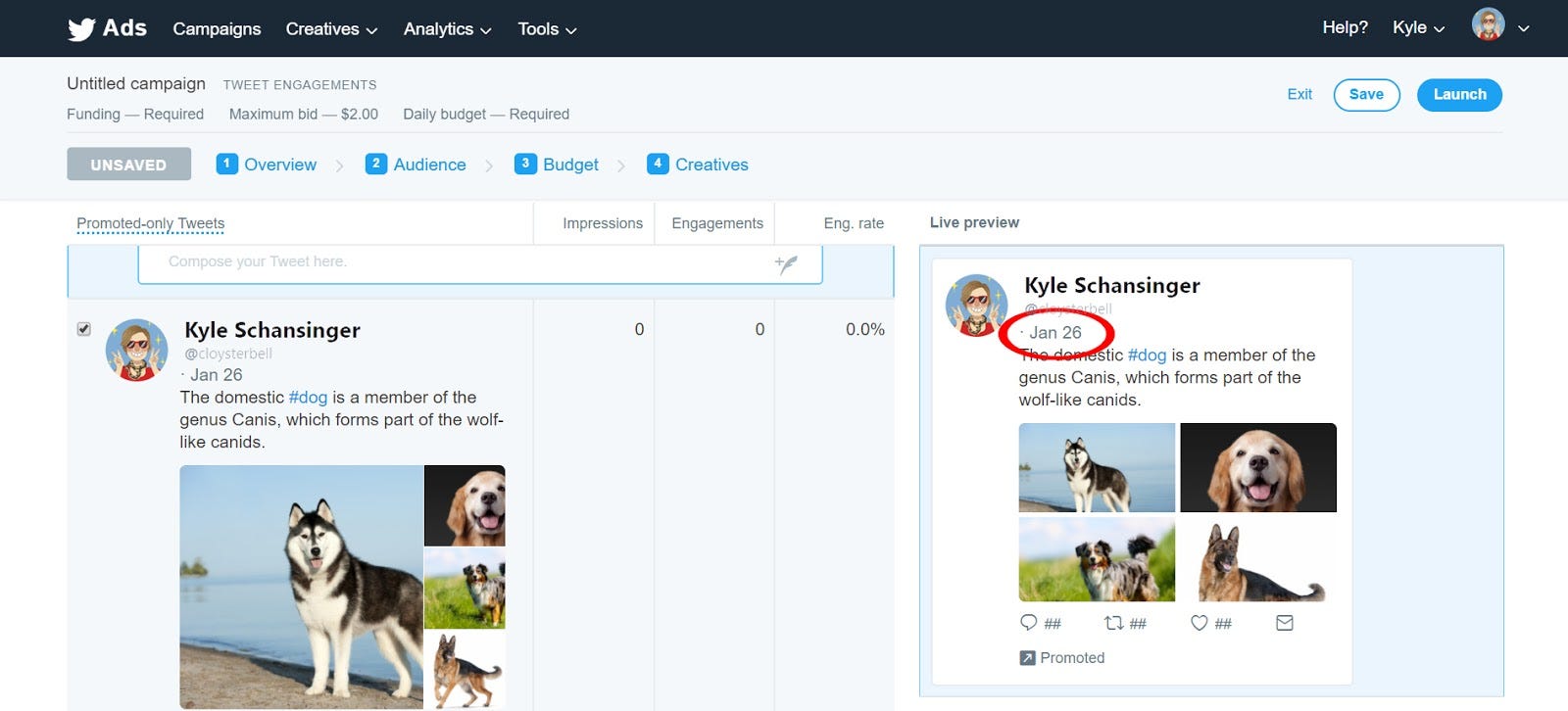This screenshot has width=1568, height=711.
Task: Click the Launch button
Action: click(x=1459, y=95)
